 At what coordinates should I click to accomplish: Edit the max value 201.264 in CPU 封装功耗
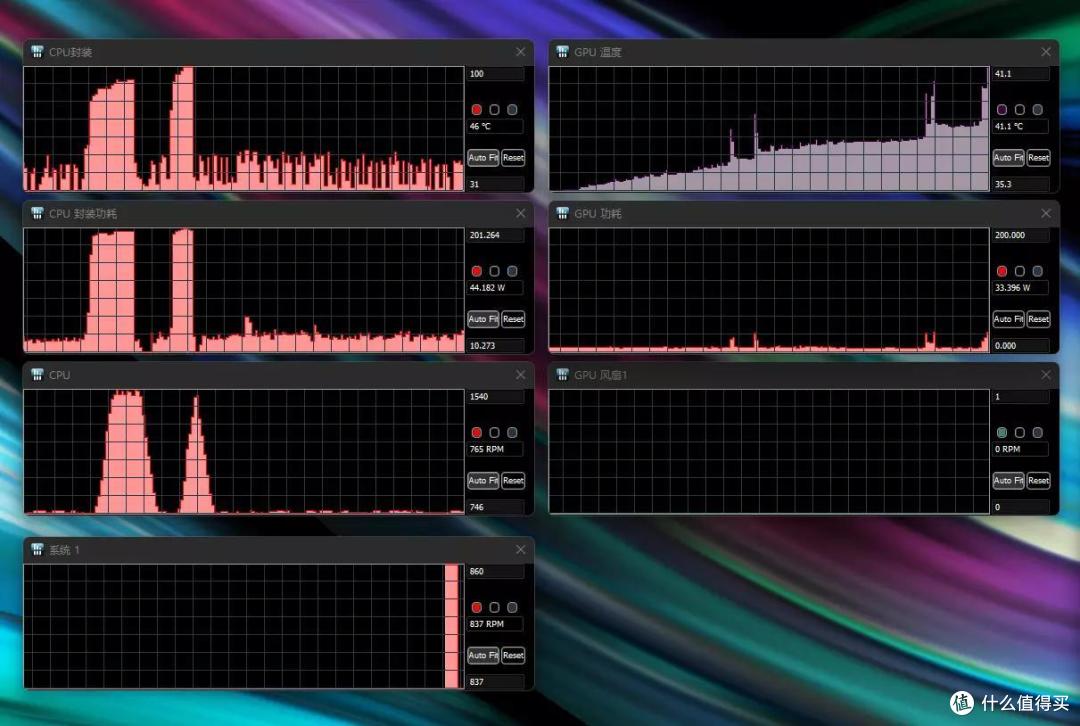(x=496, y=235)
